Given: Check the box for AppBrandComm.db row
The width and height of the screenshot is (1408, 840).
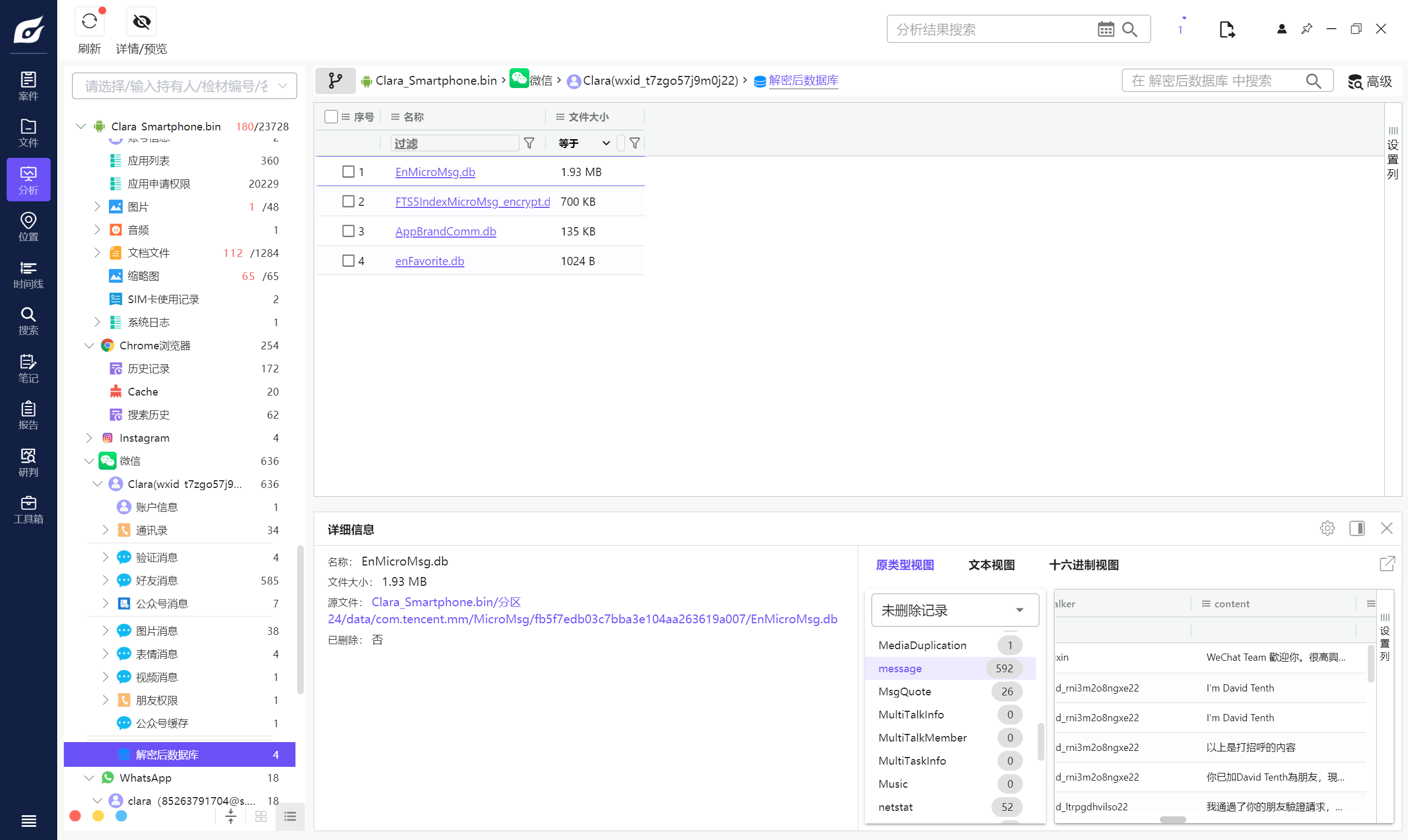Looking at the screenshot, I should (x=348, y=231).
